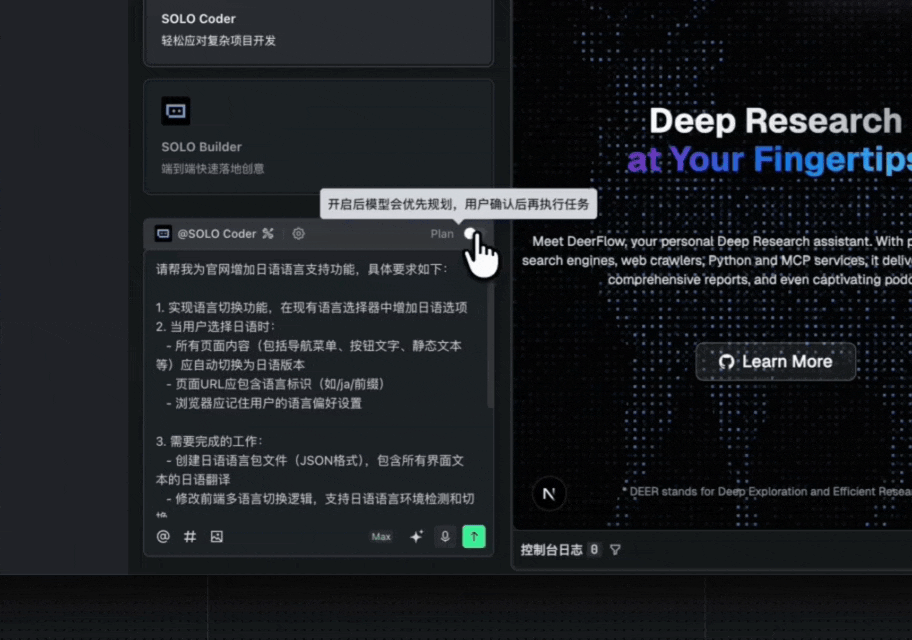Select the SOLO Builder agent card
The width and height of the screenshot is (912, 640).
tap(319, 137)
